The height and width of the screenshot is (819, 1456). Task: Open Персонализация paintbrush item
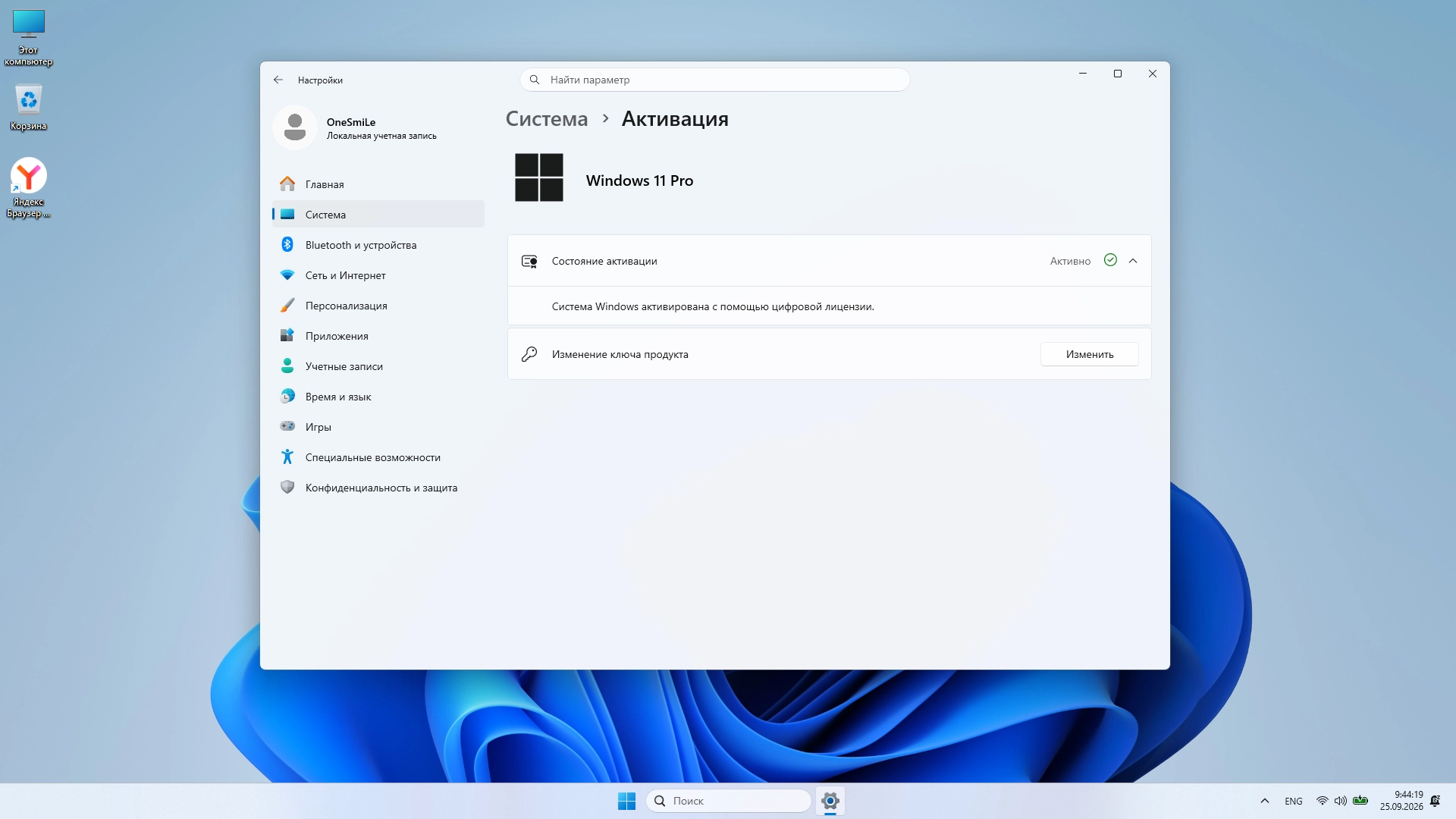click(x=378, y=306)
